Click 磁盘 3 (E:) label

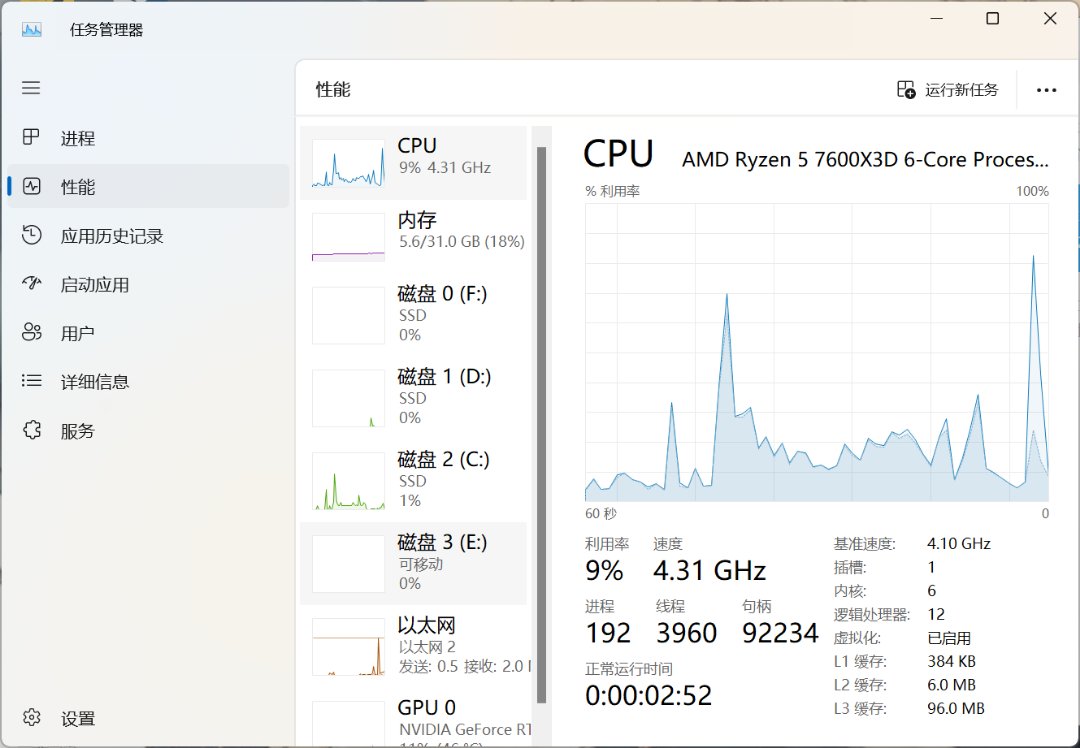click(442, 542)
